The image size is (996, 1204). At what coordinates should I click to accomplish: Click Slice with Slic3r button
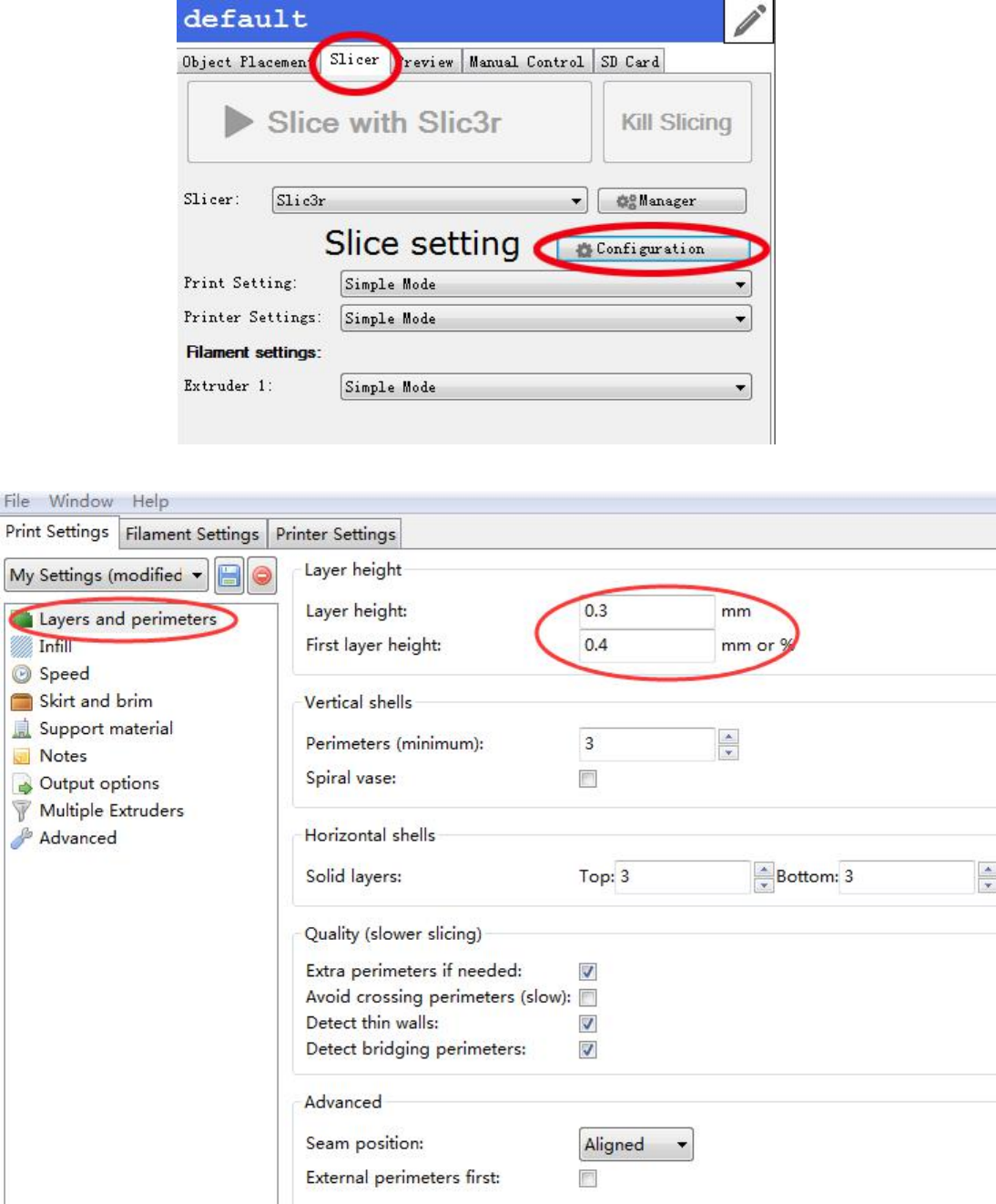pyautogui.click(x=390, y=122)
